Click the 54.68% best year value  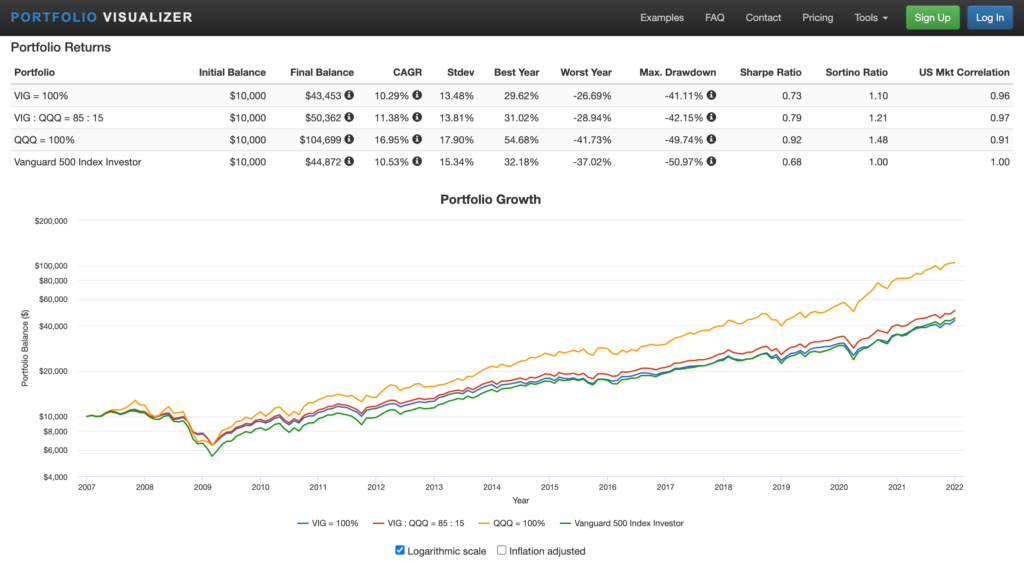521,140
